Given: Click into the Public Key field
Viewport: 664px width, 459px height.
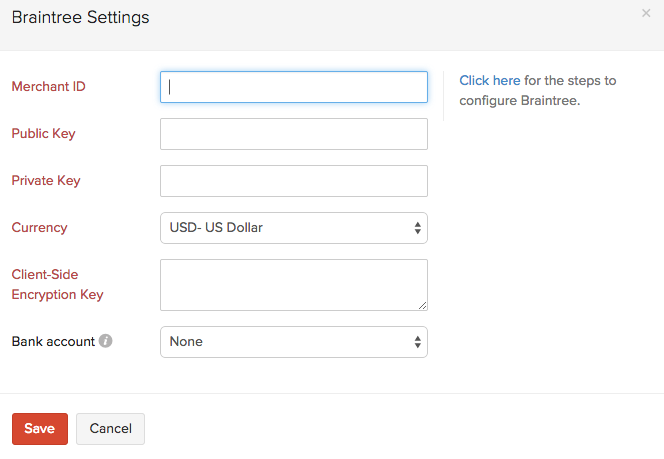Looking at the screenshot, I should [x=294, y=134].
